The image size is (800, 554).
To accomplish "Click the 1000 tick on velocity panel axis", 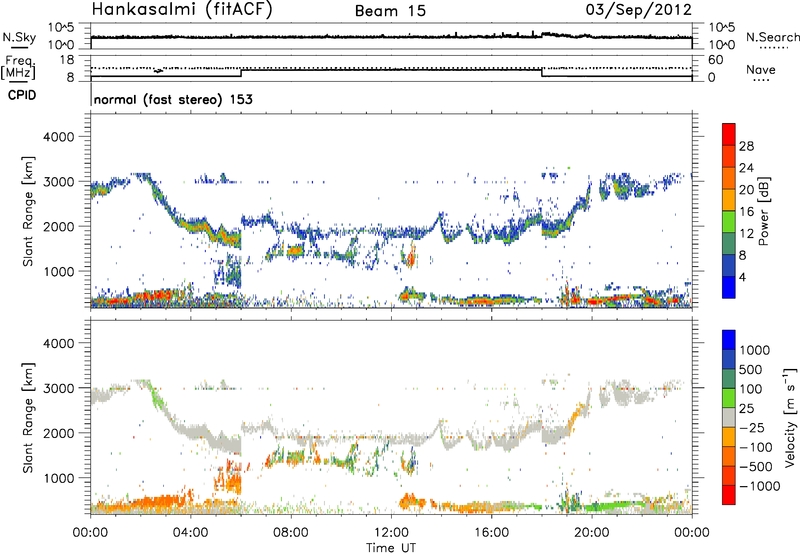I will point(59,478).
